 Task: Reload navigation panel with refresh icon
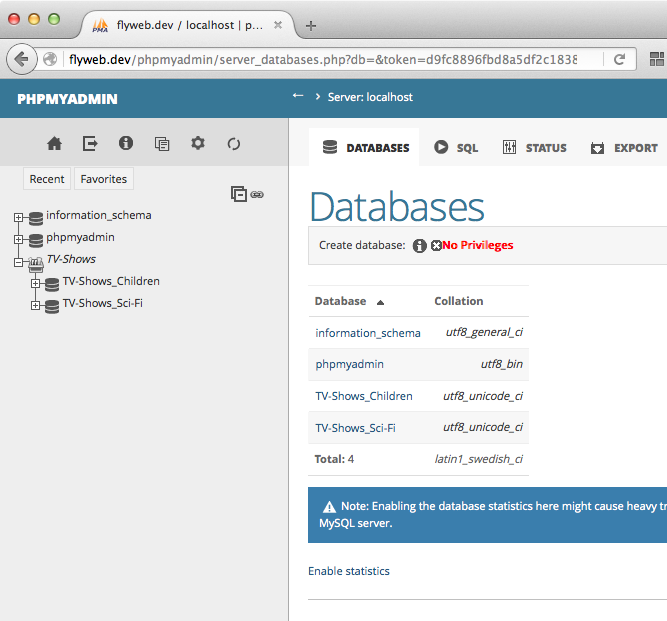coord(234,144)
